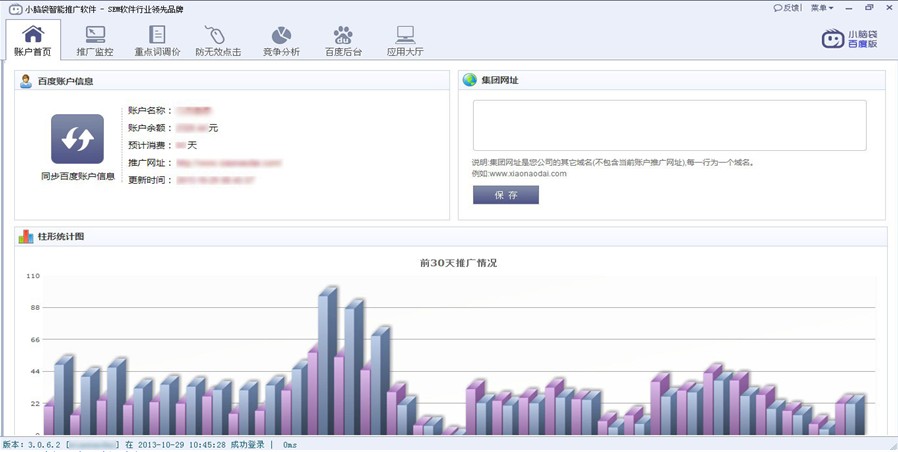Click inside the 集团网址 text box

[669, 125]
